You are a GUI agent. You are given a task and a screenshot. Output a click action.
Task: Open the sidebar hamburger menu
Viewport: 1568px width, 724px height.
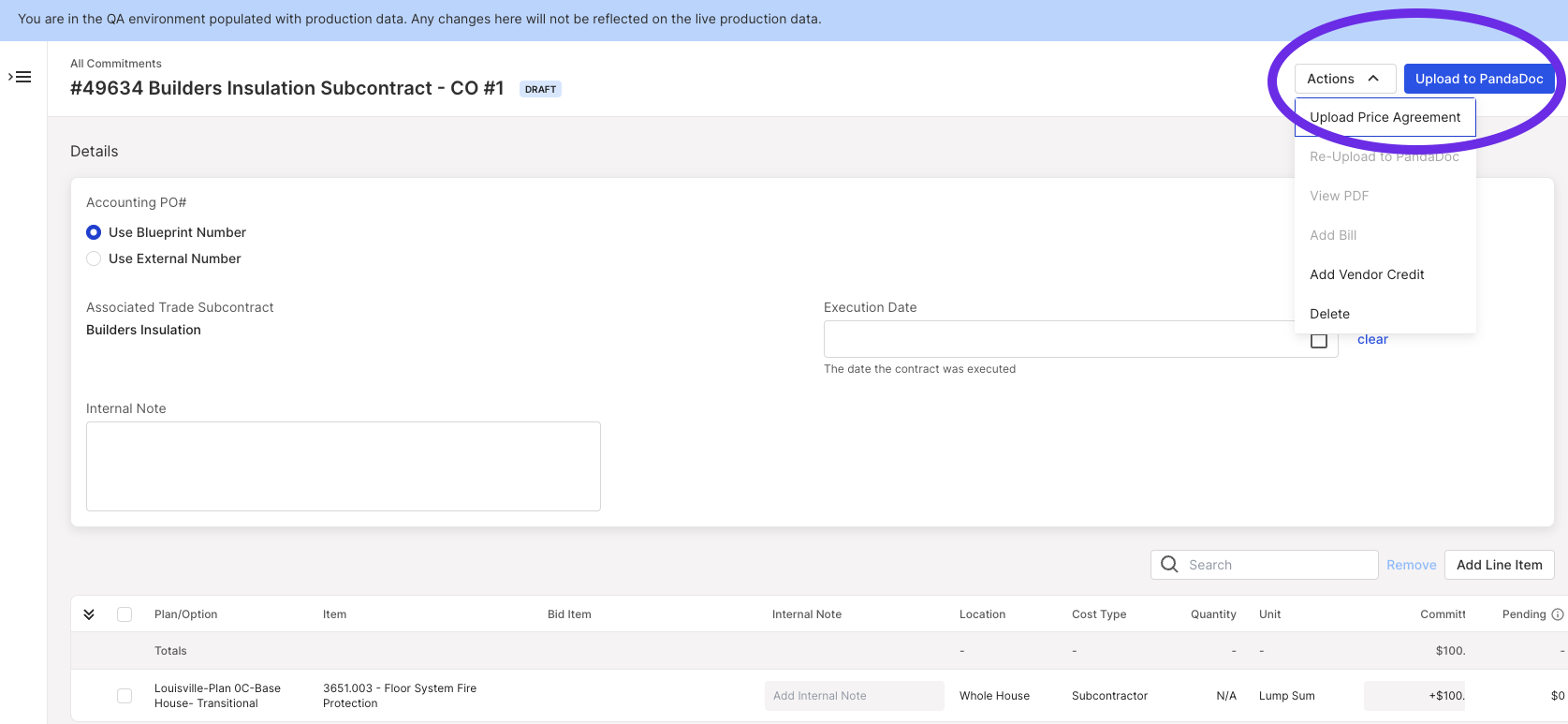tap(20, 77)
